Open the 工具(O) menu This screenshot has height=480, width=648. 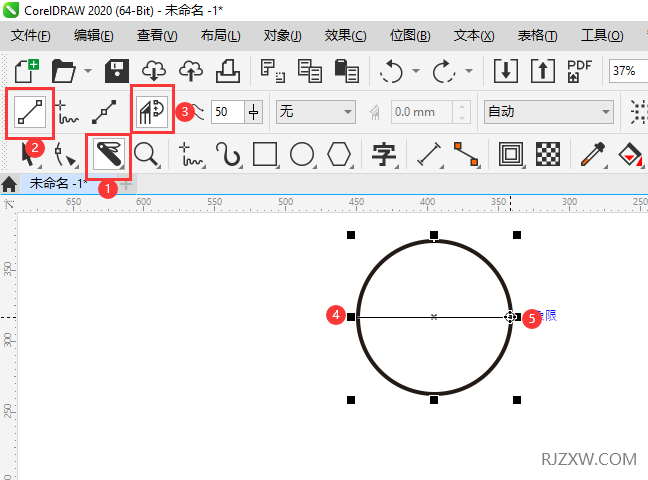[x=602, y=36]
